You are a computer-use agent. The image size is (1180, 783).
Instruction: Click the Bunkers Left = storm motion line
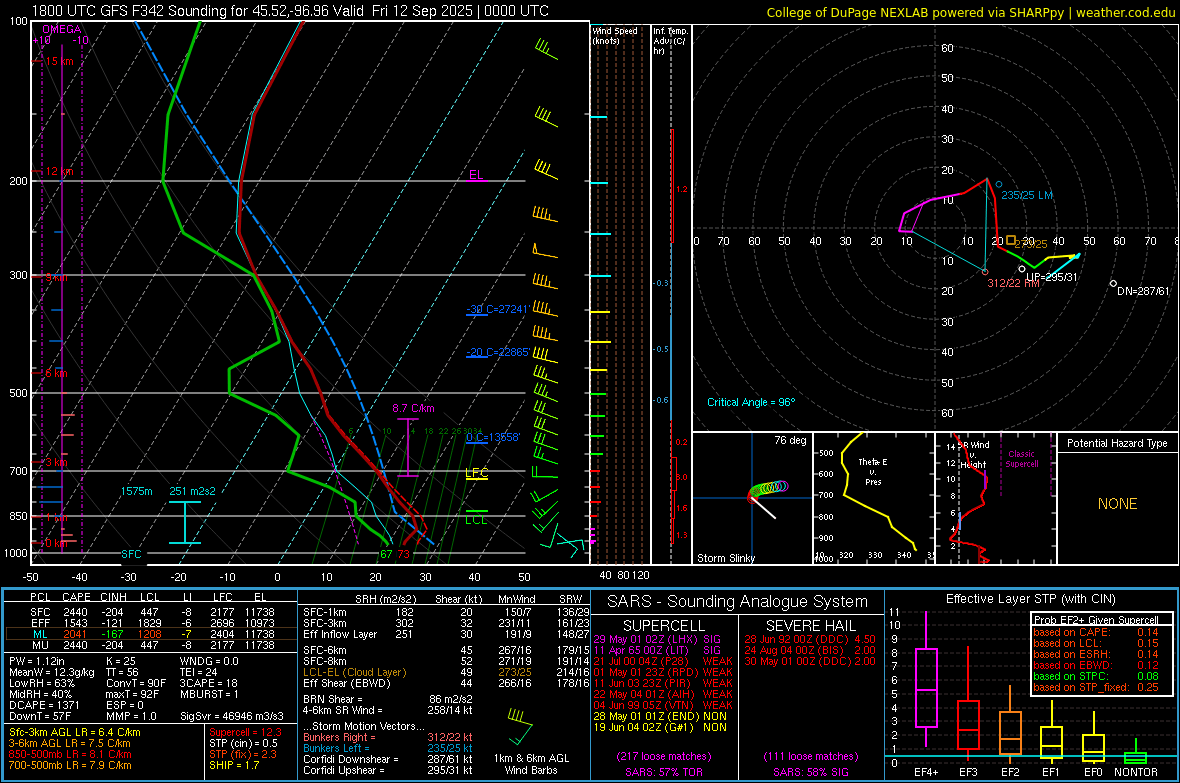point(388,748)
